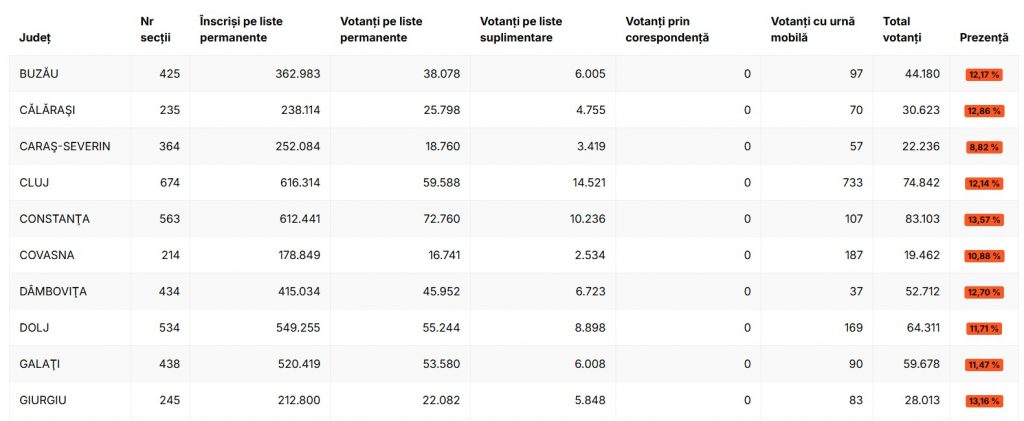The height and width of the screenshot is (421, 1024).
Task: Select the DÂMBOVIȚA county row
Action: pos(512,292)
